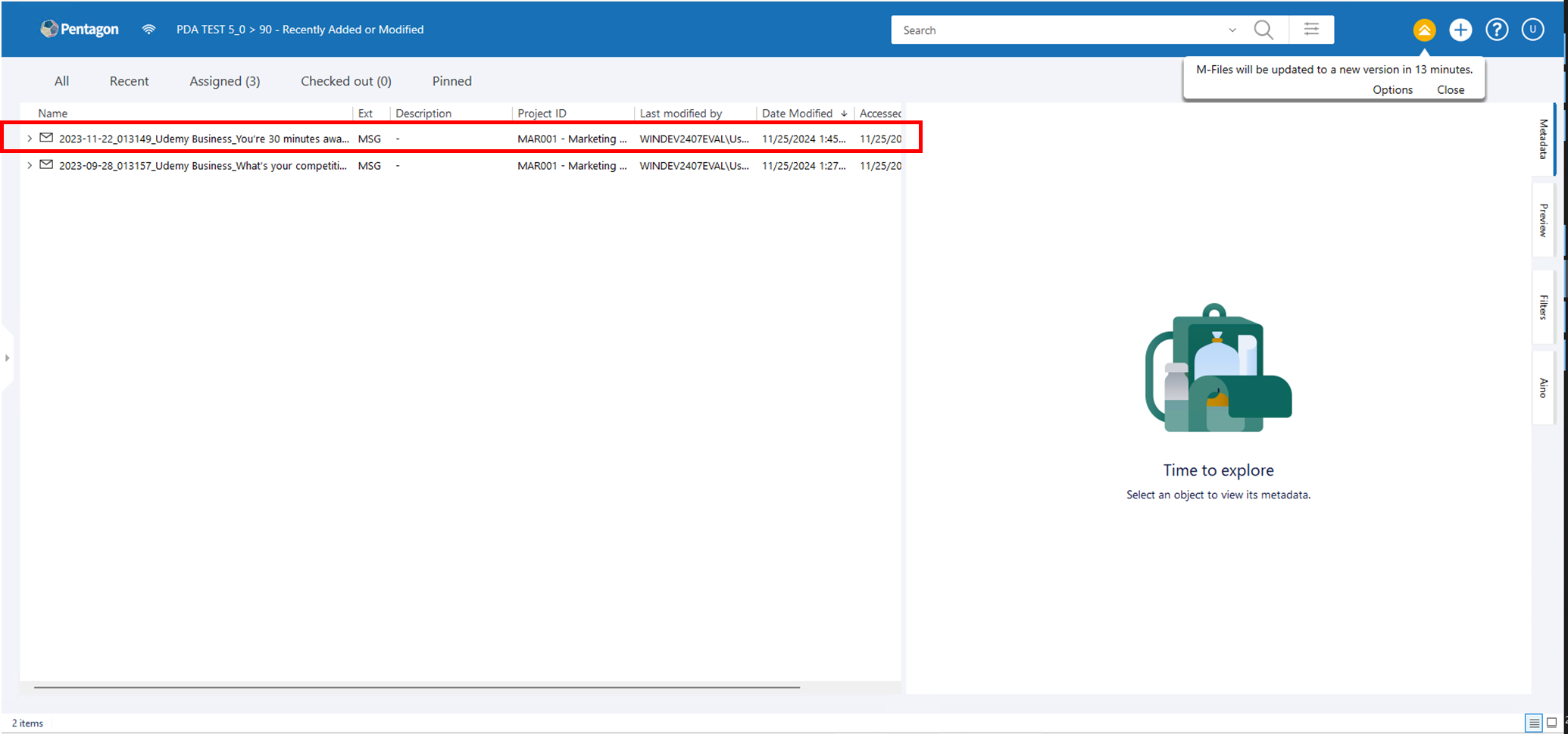1568x734 pixels.
Task: Click the plus create new icon
Action: pos(1460,30)
